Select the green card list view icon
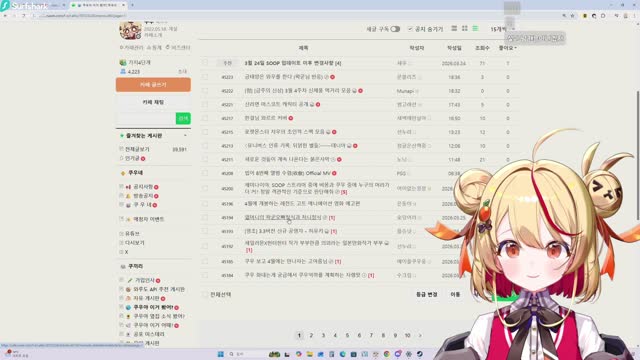This screenshot has height=360, width=640. (475, 29)
